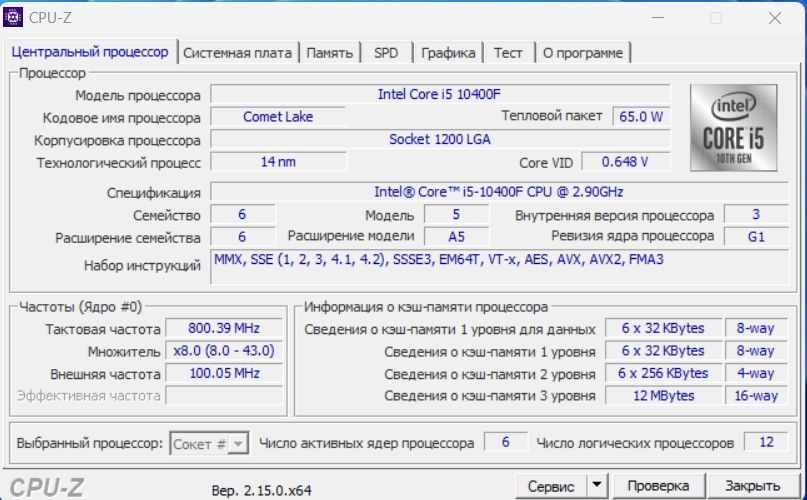Image resolution: width=807 pixels, height=500 pixels.
Task: Click the Intel Core i5 10th Gen logo
Action: [733, 128]
